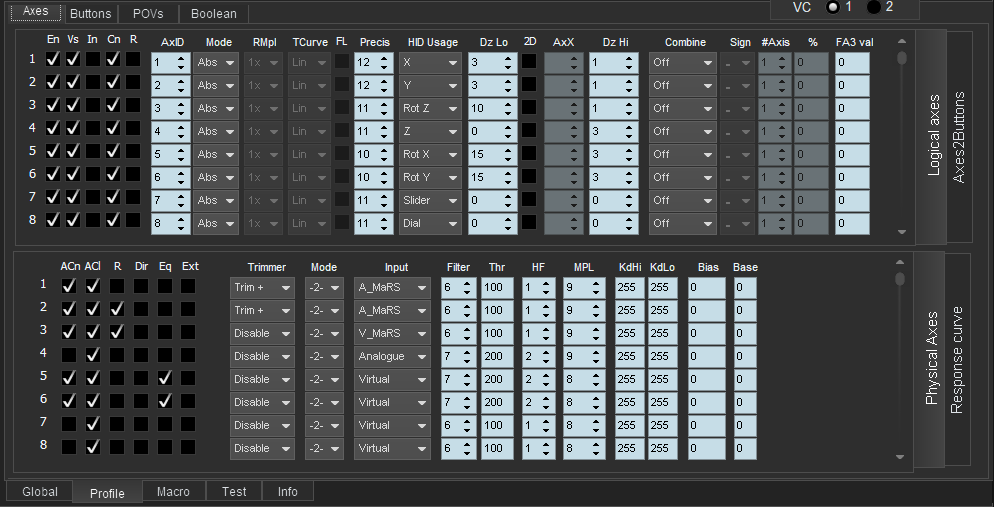This screenshot has height=507, width=994.
Task: Open Trimmer dropdown for physical axis 1
Action: coord(262,288)
